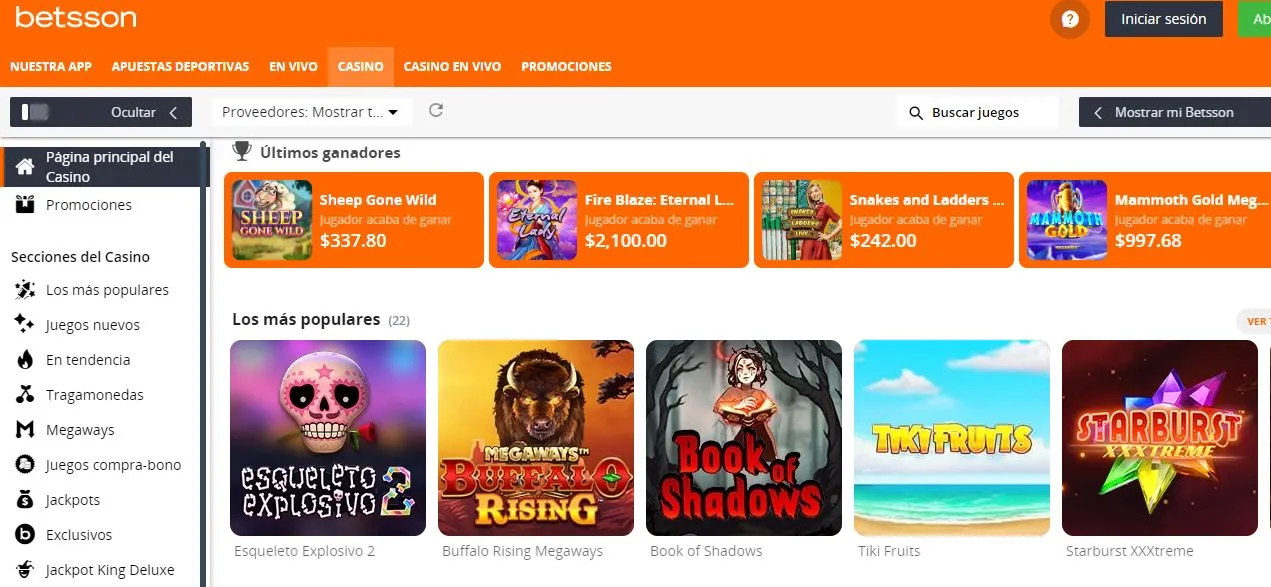Screen dimensions: 1271x587
Task: Open the Buffalo Rising Megaways game thumbnail
Action: point(535,438)
